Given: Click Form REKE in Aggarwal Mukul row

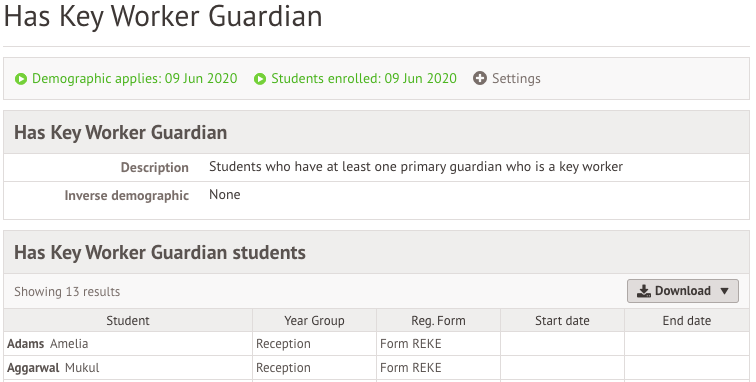Looking at the screenshot, I should pos(410,368).
